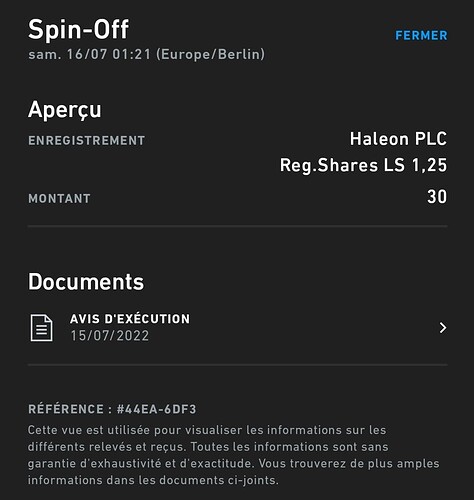Click the Documents section heading
This screenshot has height=500, width=474.
pyautogui.click(x=86, y=282)
